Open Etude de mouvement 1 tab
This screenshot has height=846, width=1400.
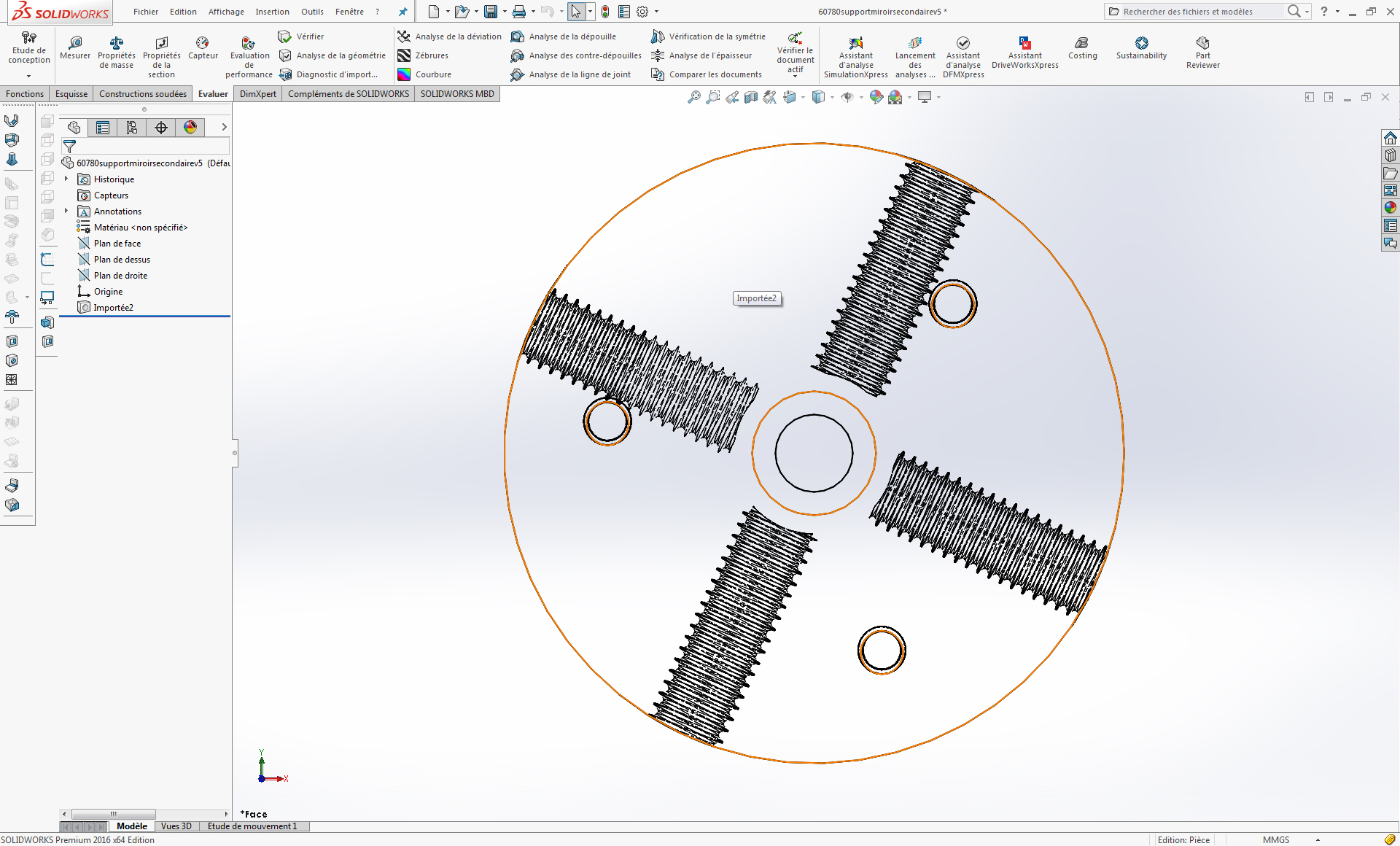point(252,826)
